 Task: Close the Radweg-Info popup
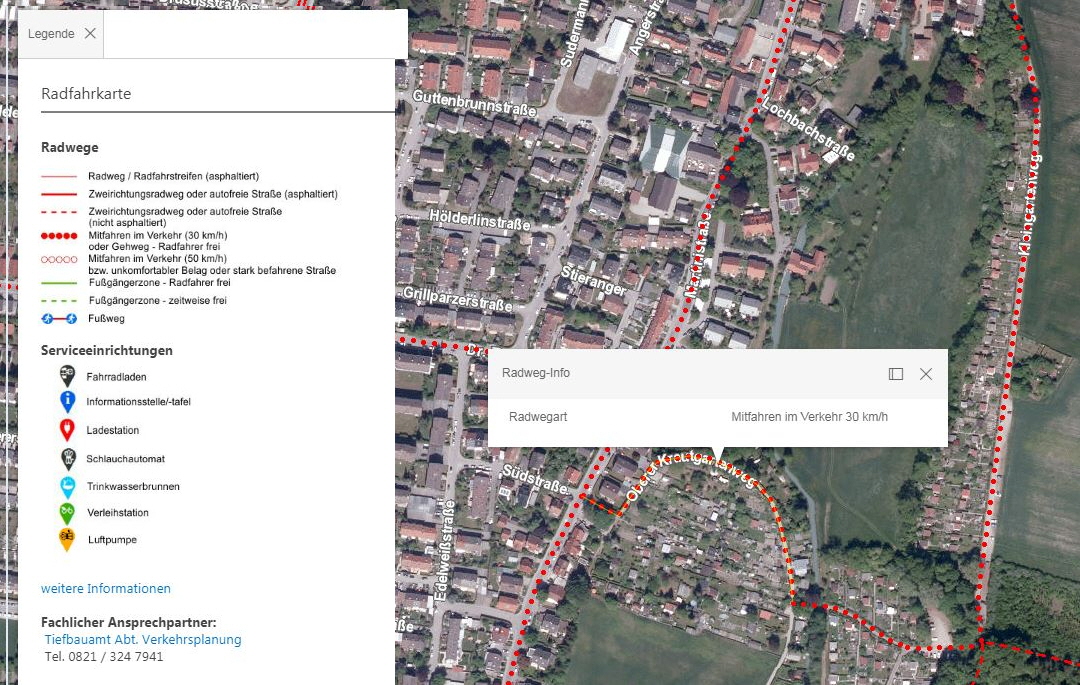coord(926,374)
